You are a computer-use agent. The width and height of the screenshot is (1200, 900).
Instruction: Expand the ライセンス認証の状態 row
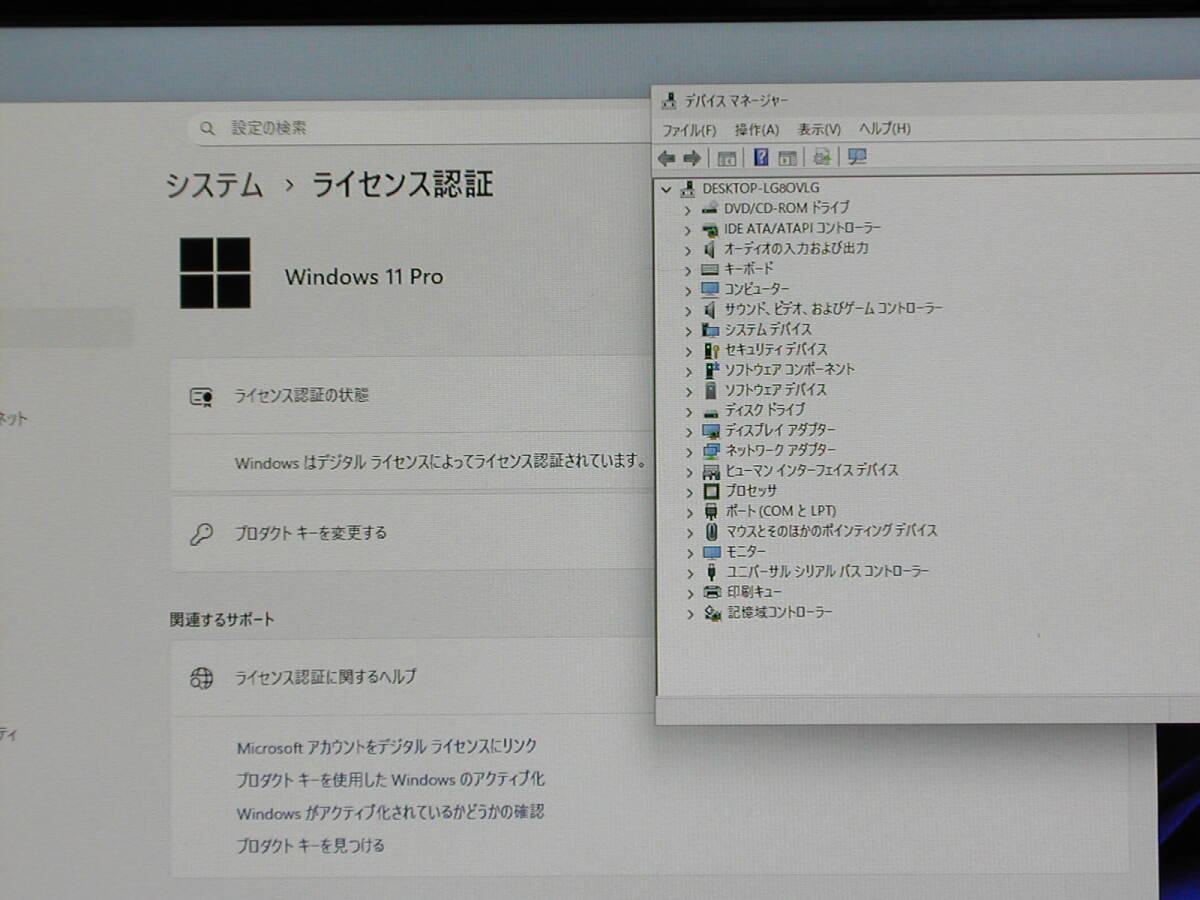412,396
